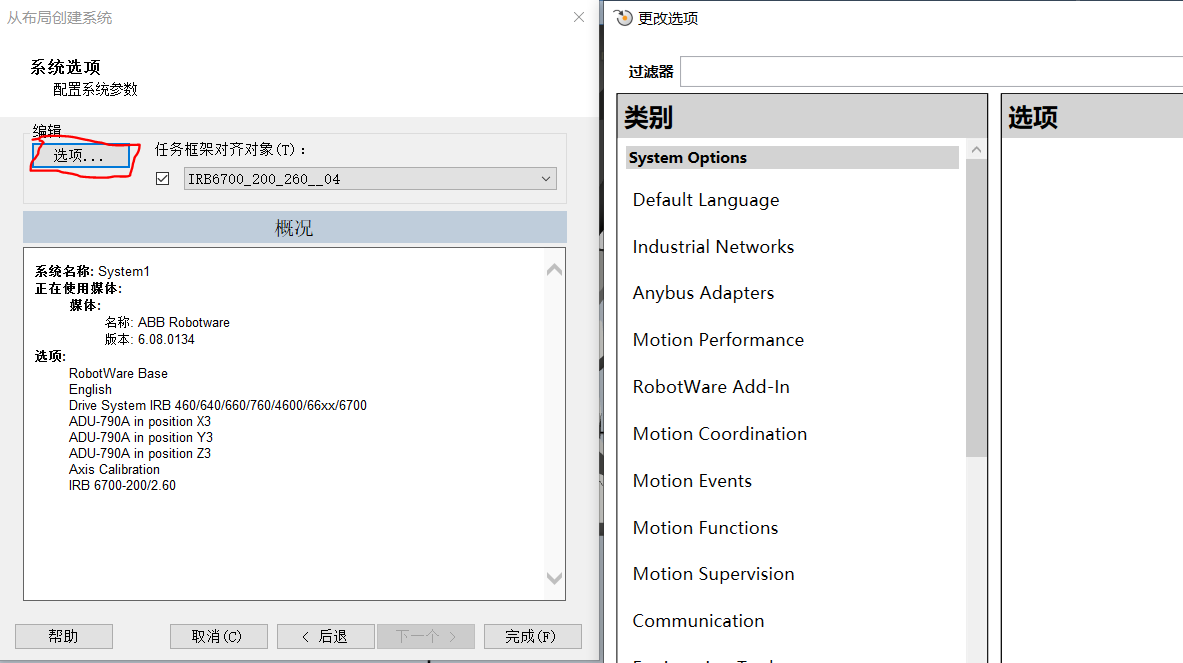Select the Motion Supervision category

coord(713,574)
